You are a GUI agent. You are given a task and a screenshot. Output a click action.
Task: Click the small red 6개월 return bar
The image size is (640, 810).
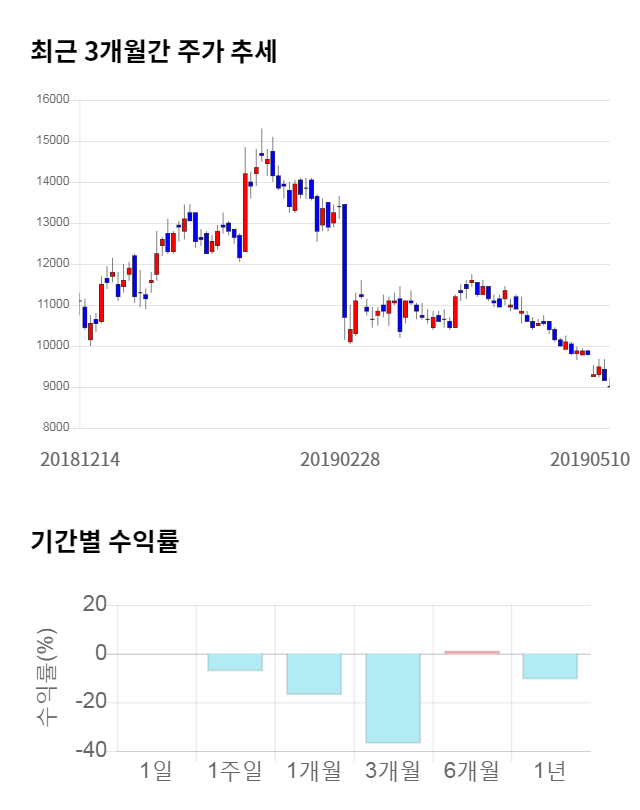coord(471,652)
